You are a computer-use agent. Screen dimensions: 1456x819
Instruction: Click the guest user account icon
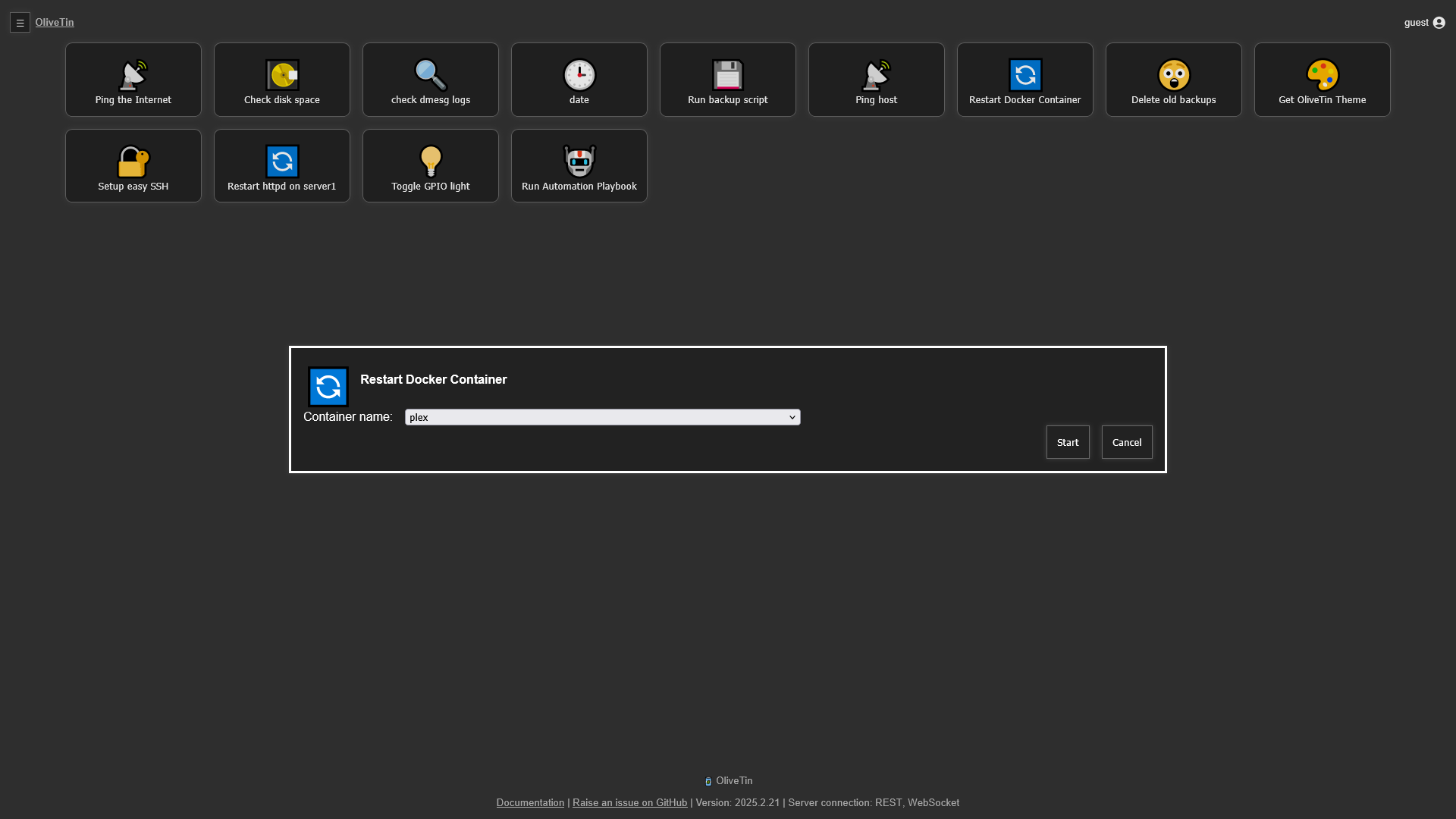click(1439, 23)
